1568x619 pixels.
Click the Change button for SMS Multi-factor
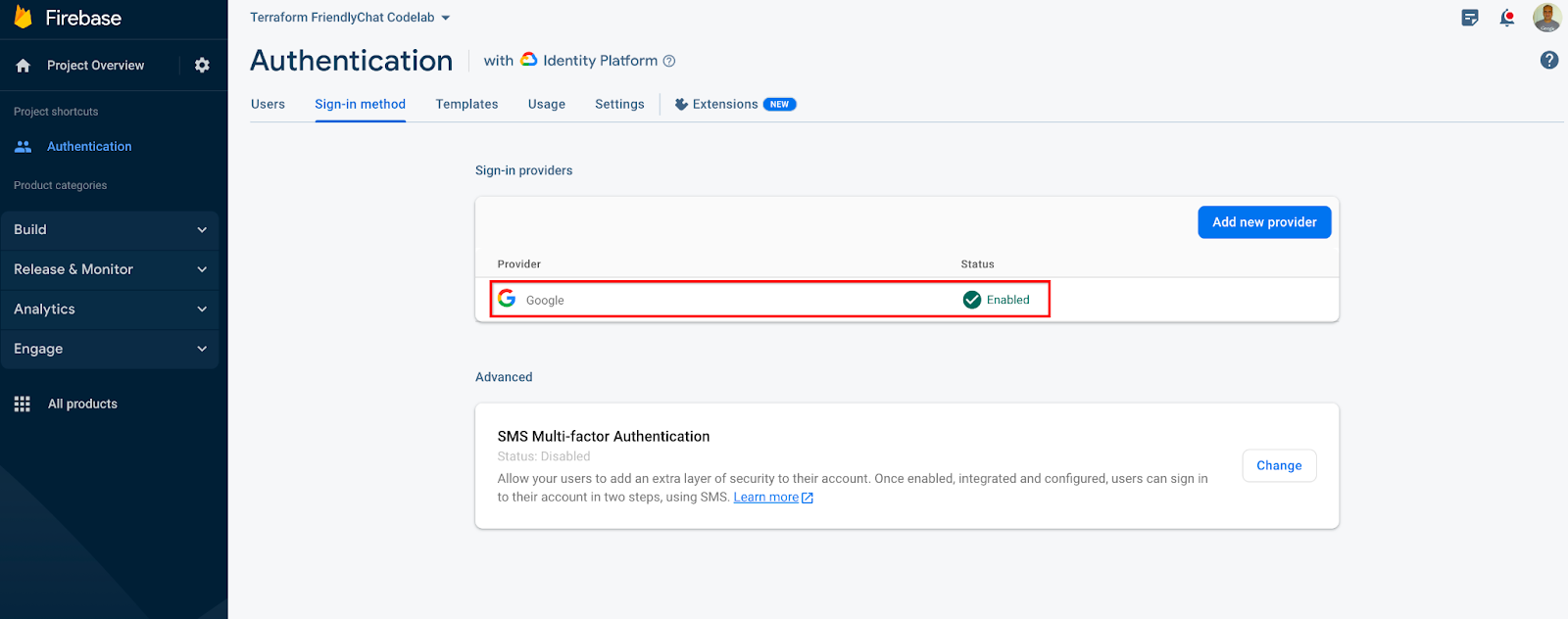(1279, 465)
